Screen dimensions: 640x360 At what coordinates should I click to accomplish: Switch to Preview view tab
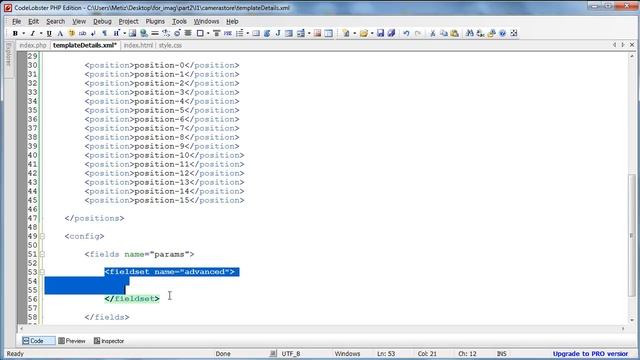[x=72, y=341]
